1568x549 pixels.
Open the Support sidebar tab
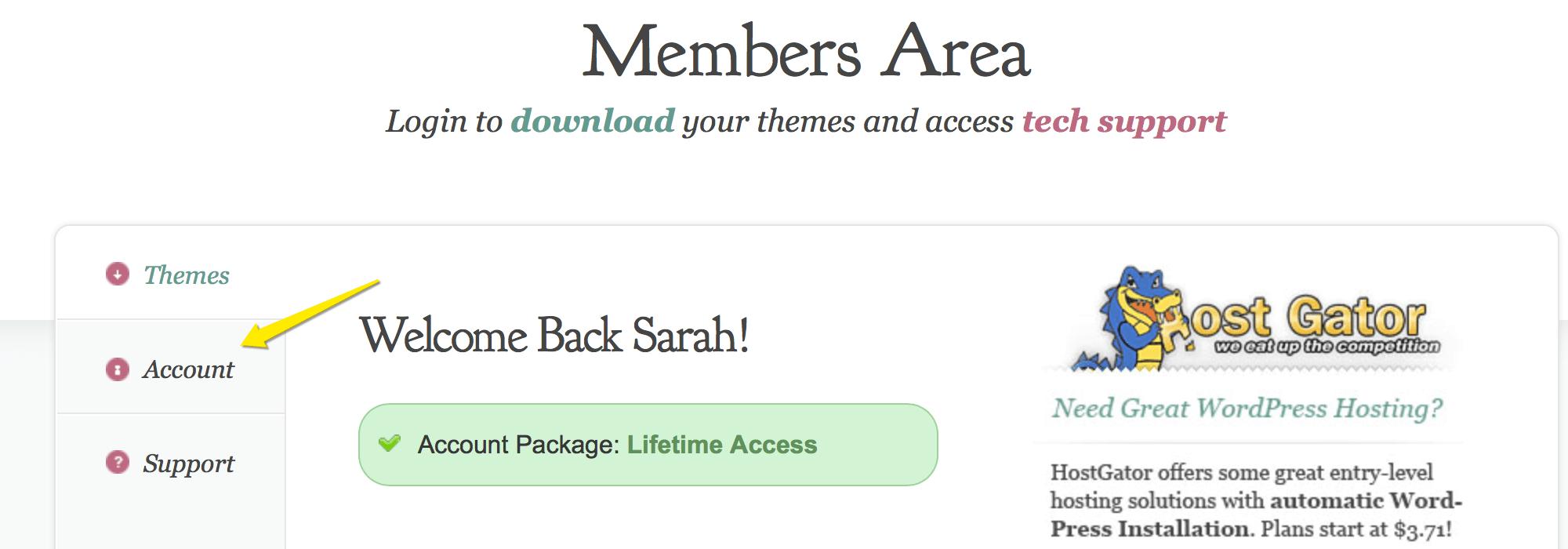point(171,463)
